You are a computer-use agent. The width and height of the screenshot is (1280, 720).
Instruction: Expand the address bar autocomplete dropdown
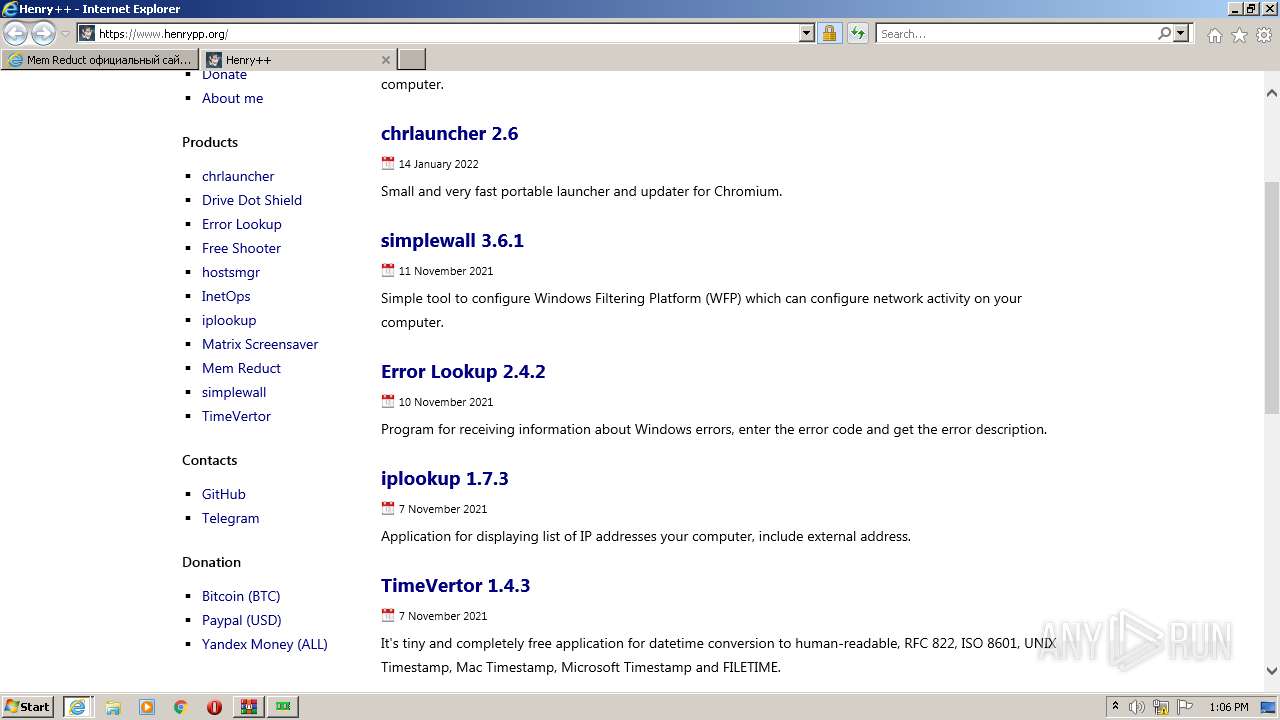click(807, 34)
